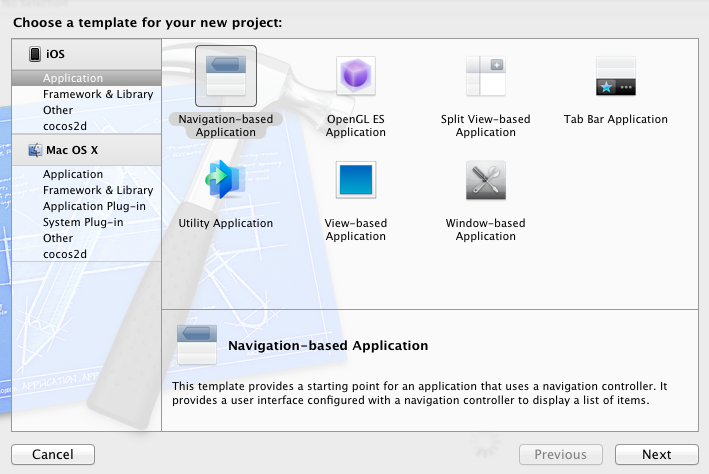Click the Utility Application label
This screenshot has width=709, height=474.
pos(226,223)
